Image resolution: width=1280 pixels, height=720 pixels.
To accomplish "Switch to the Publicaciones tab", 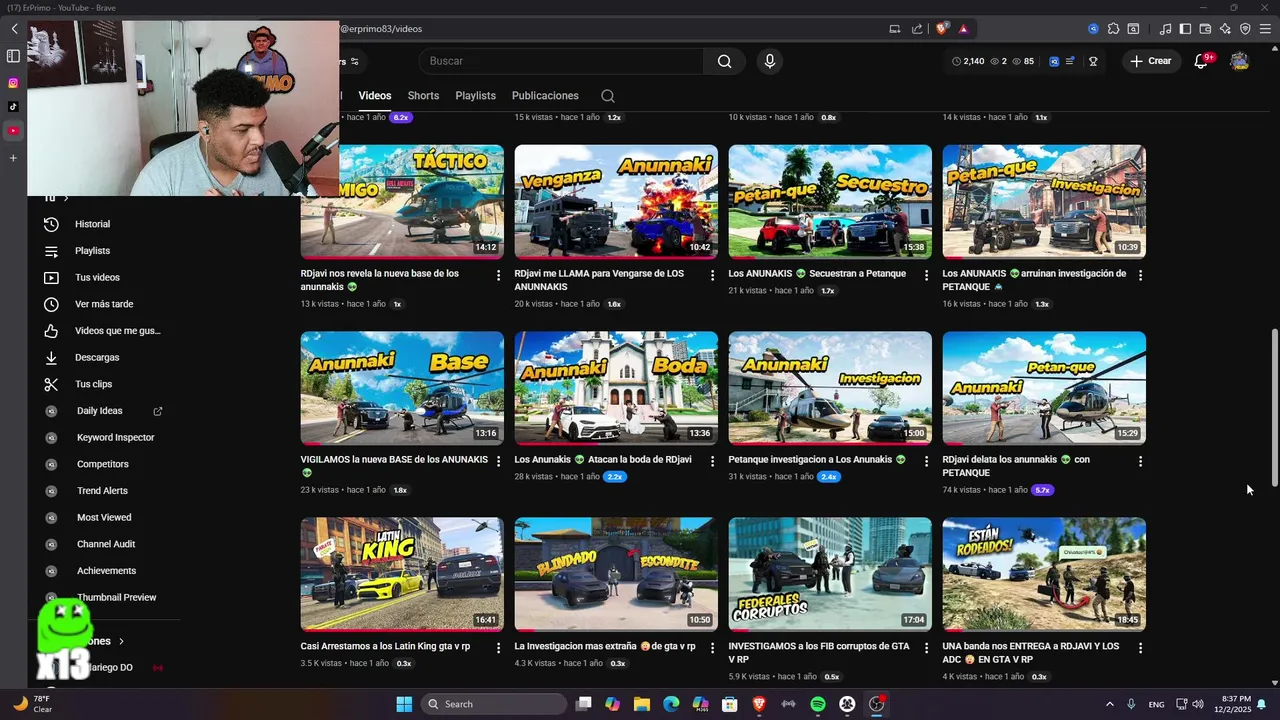I will [x=545, y=96].
